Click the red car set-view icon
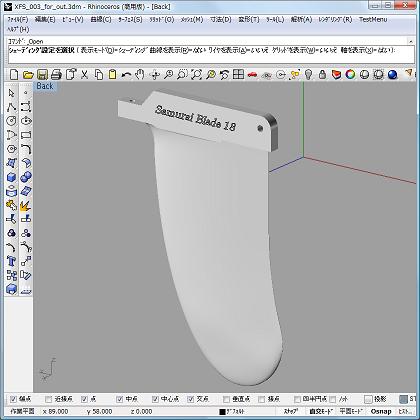Image resolution: width=420 pixels, height=420 pixels. click(253, 75)
